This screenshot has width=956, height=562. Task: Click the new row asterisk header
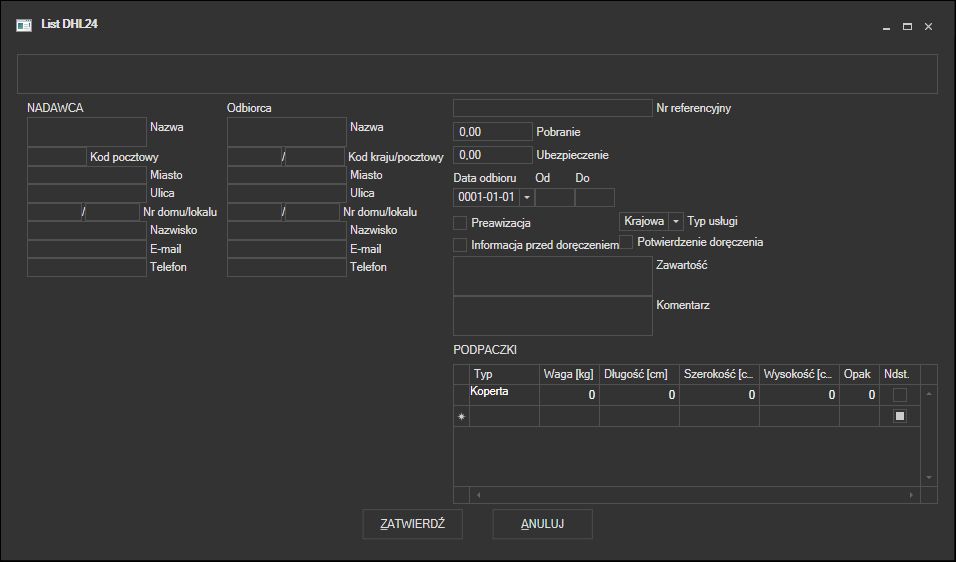pyautogui.click(x=462, y=416)
